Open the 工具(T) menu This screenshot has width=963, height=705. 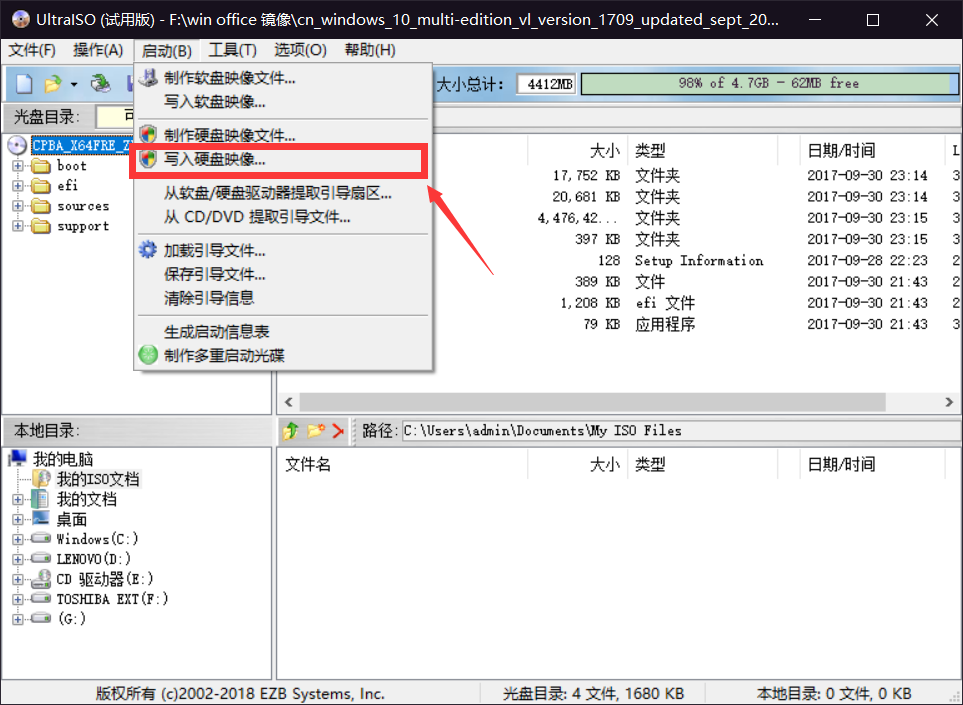[232, 50]
